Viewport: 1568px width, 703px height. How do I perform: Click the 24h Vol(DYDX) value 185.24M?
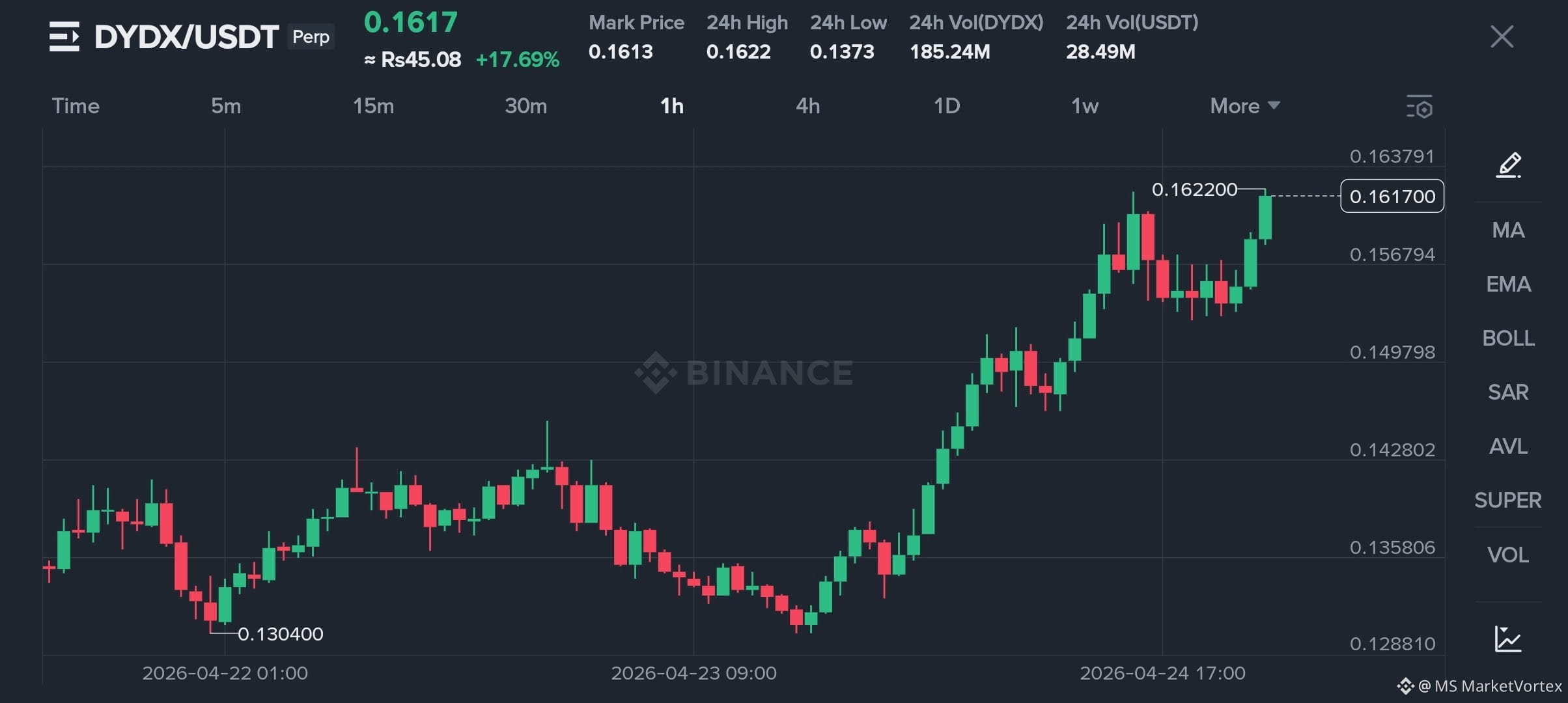pos(950,51)
